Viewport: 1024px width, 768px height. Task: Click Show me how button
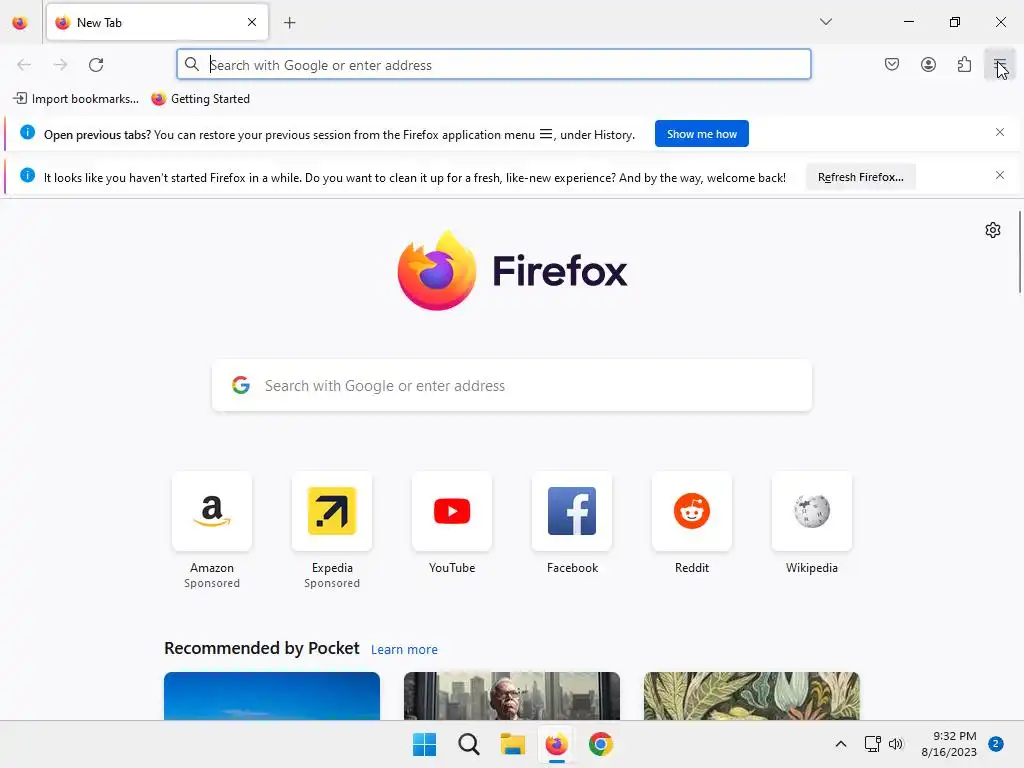[x=701, y=134]
